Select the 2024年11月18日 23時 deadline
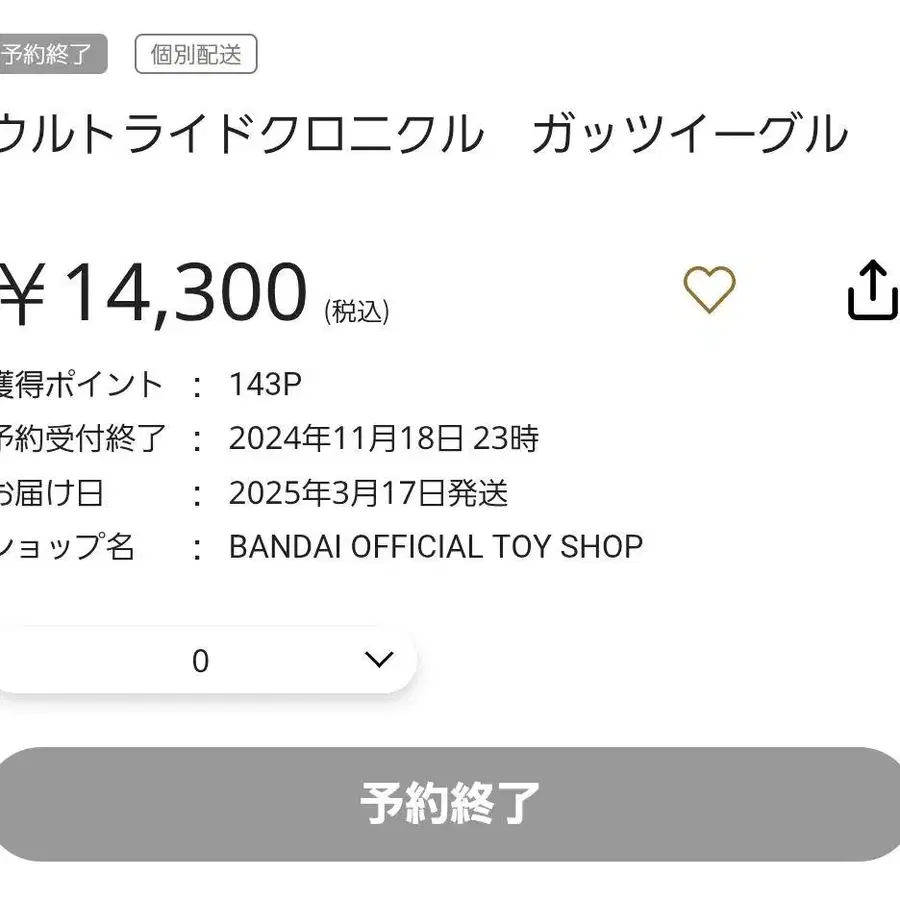The height and width of the screenshot is (900, 900). (x=383, y=439)
